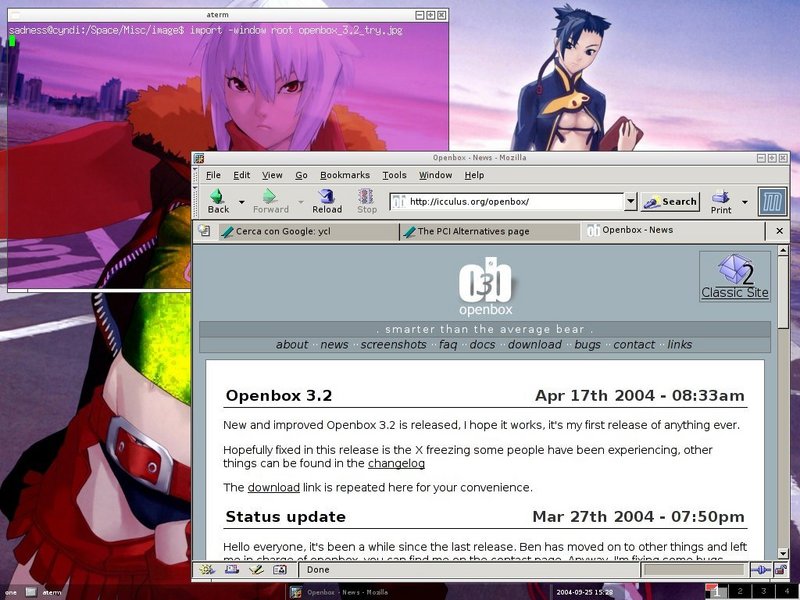The image size is (800, 600).
Task: Open the URL bar history dropdown
Action: tap(631, 202)
